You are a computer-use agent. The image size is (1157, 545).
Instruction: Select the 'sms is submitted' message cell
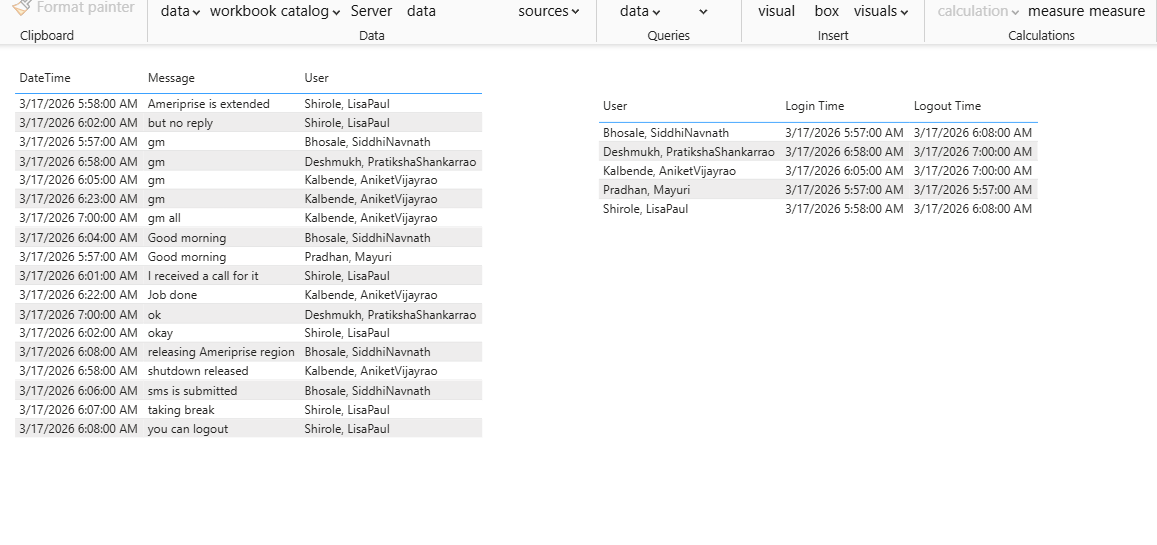[x=193, y=391]
